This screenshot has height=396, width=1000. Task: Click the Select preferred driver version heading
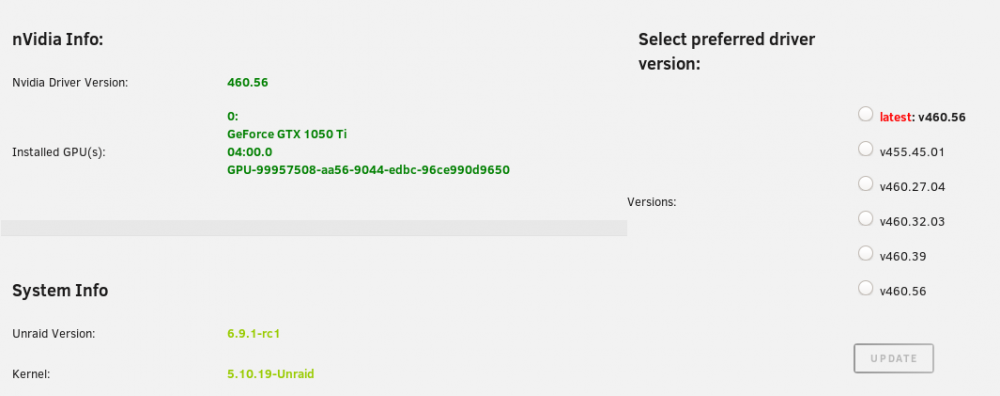click(726, 52)
